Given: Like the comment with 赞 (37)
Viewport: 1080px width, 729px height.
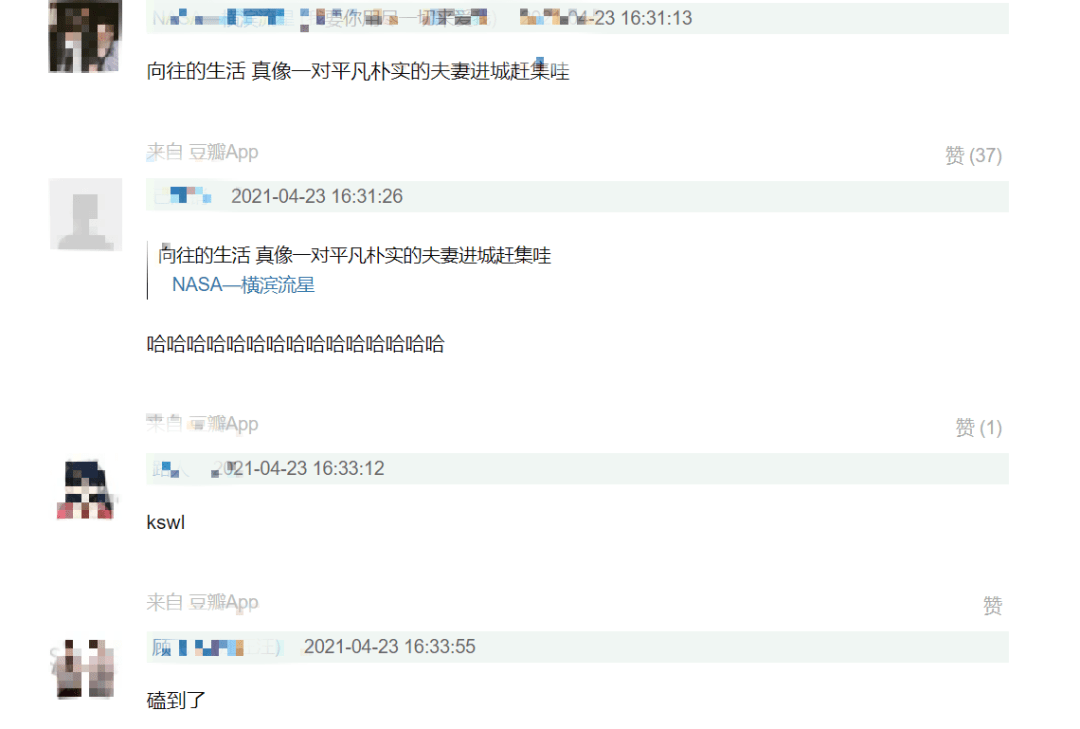Looking at the screenshot, I should pyautogui.click(x=973, y=156).
